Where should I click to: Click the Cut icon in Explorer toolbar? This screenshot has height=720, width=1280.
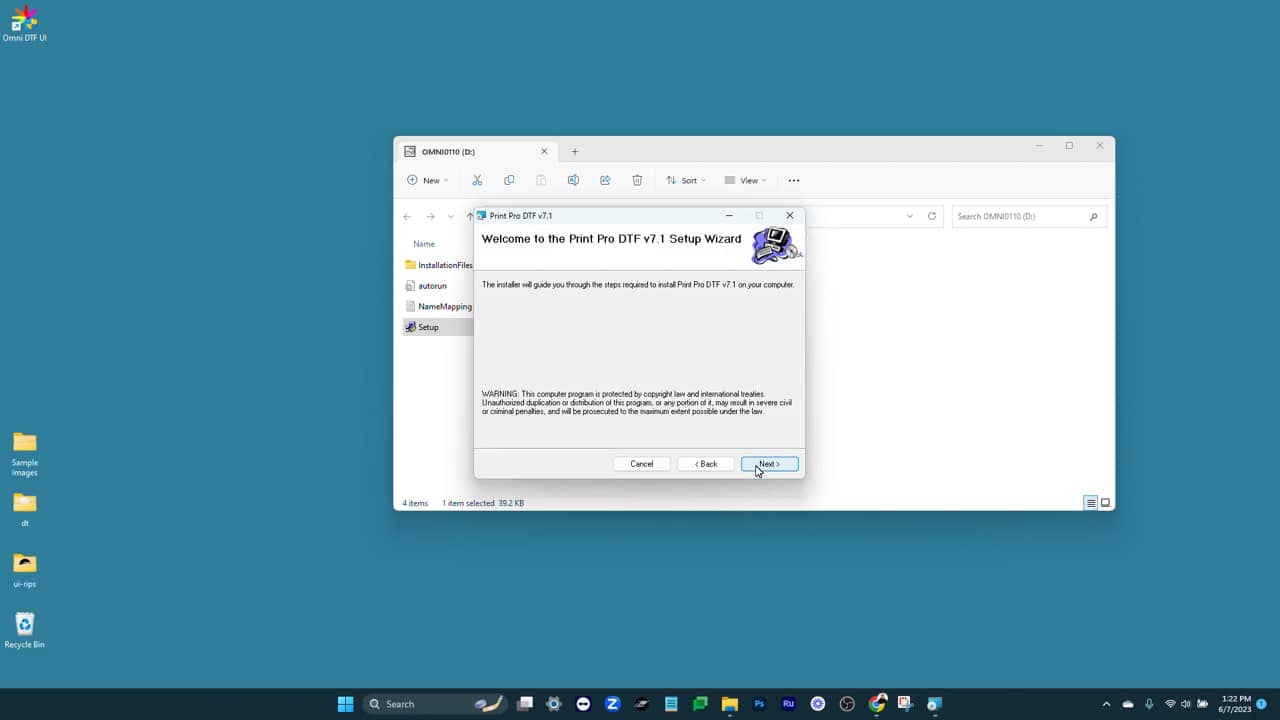pos(477,180)
